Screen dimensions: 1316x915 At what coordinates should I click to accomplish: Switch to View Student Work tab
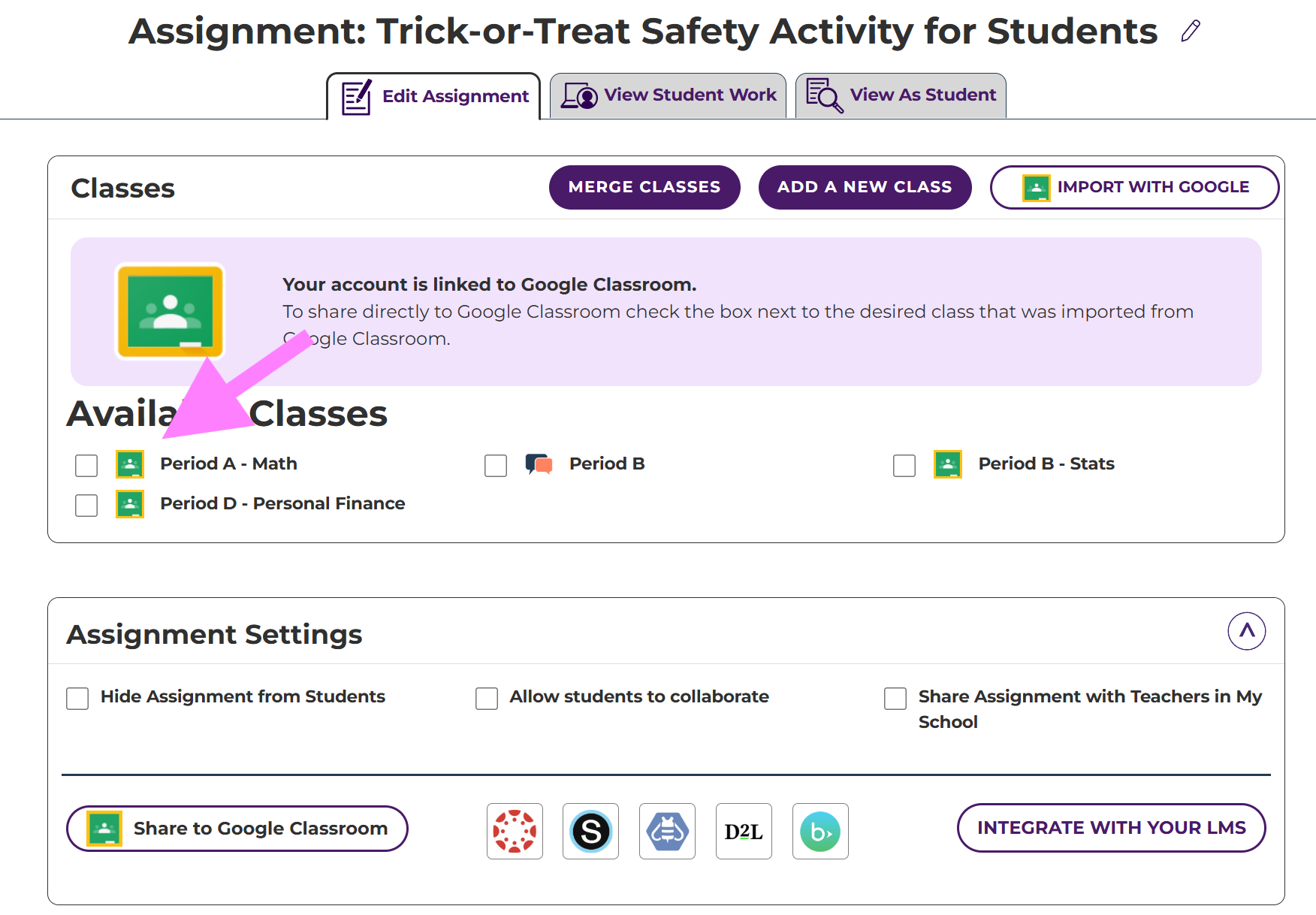(669, 95)
